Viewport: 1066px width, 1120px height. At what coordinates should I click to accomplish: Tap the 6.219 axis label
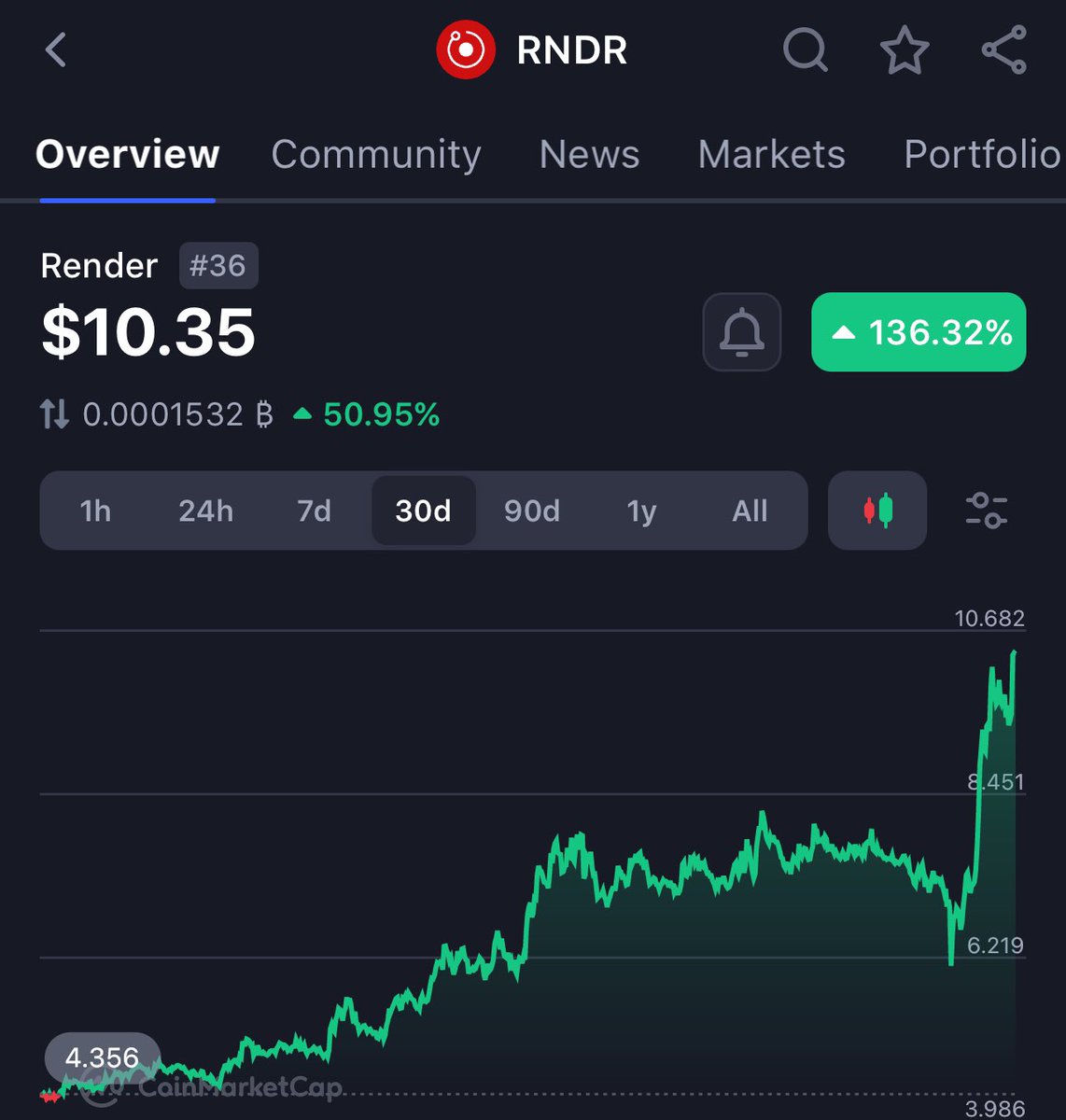pos(995,945)
